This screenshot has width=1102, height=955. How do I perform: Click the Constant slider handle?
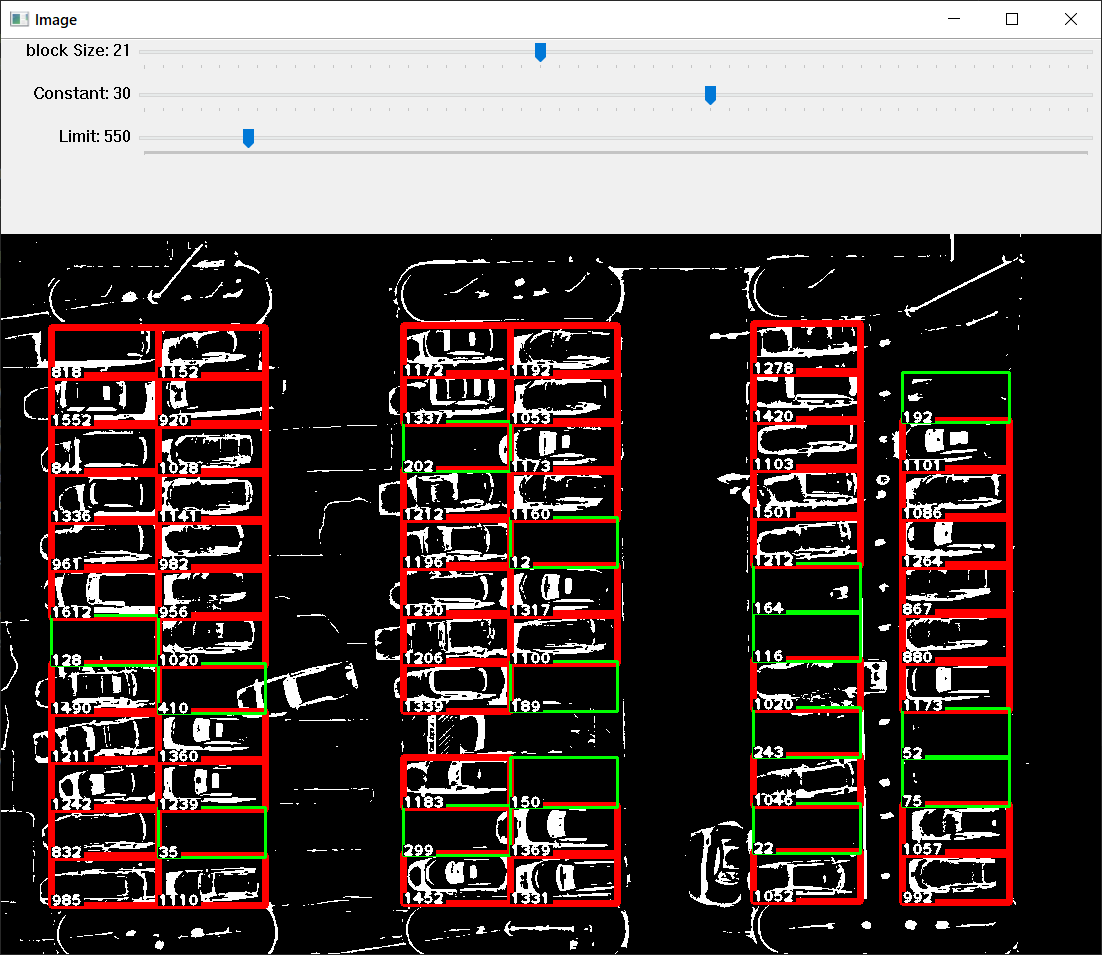(x=711, y=95)
